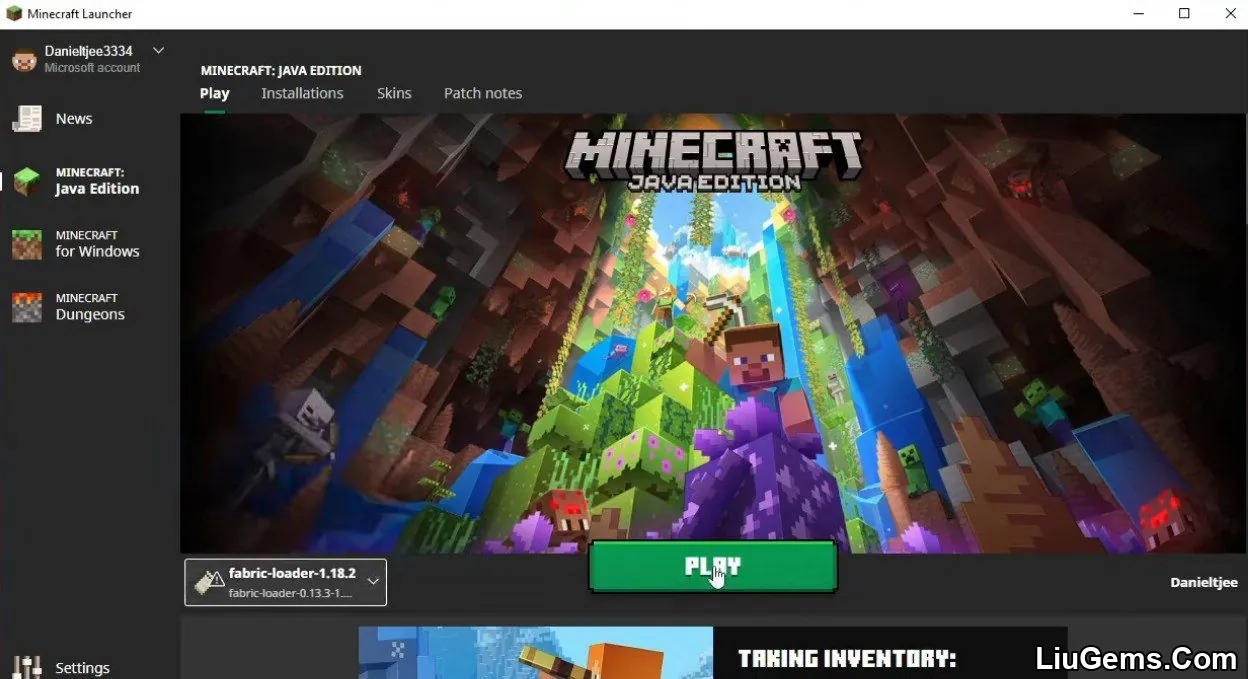
Task: Click the green PLAY button
Action: 712,566
